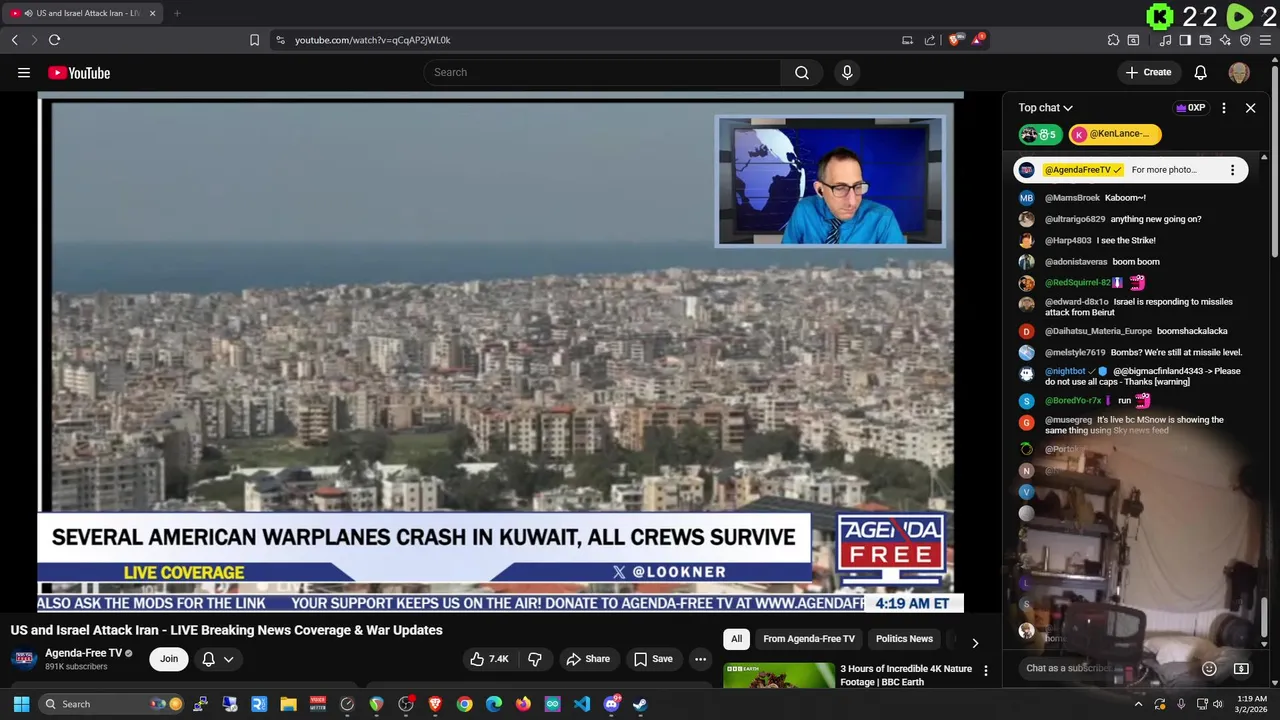Open the YouTube notifications bell
1280x720 pixels.
1201,72
